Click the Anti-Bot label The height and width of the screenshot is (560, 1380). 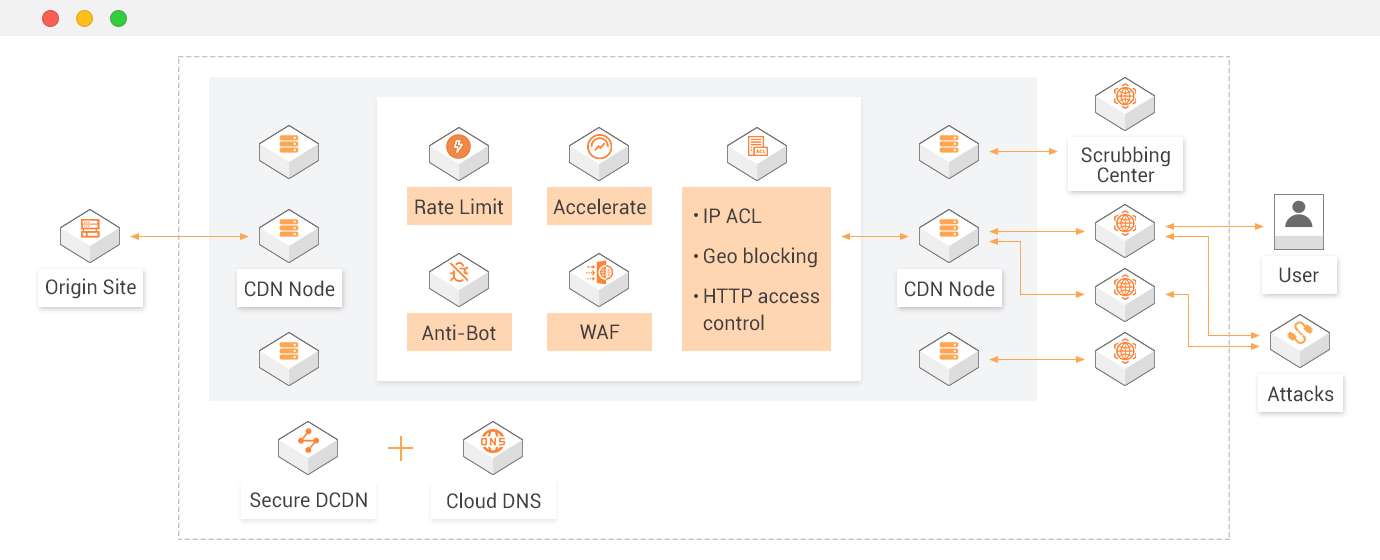(459, 332)
